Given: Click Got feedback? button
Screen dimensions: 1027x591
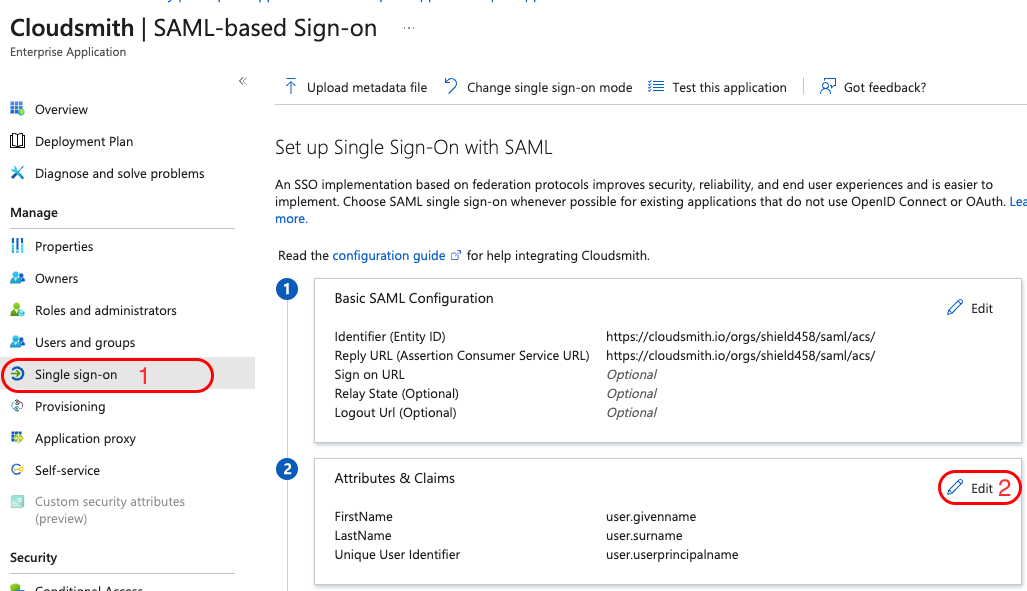Looking at the screenshot, I should (x=873, y=87).
